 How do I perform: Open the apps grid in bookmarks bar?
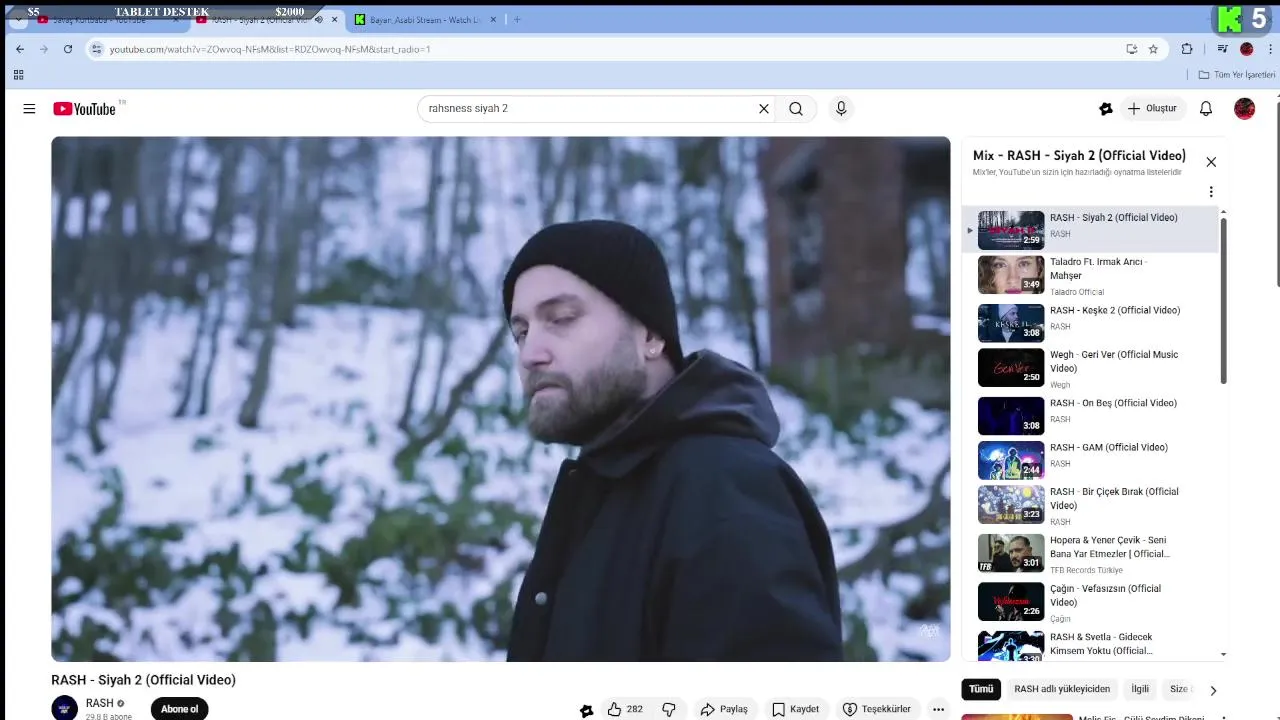[x=18, y=75]
